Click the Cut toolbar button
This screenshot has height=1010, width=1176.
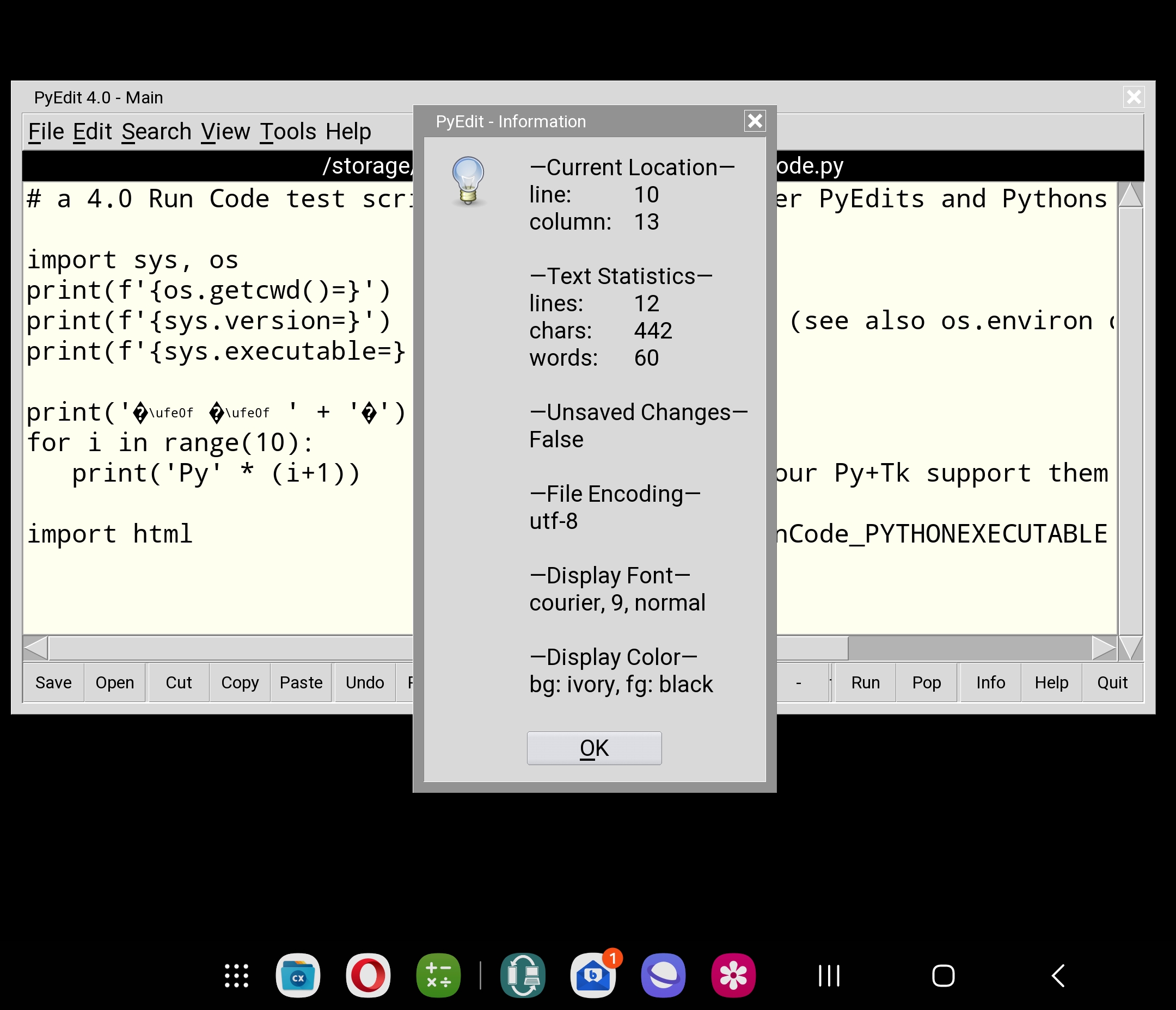click(x=179, y=682)
